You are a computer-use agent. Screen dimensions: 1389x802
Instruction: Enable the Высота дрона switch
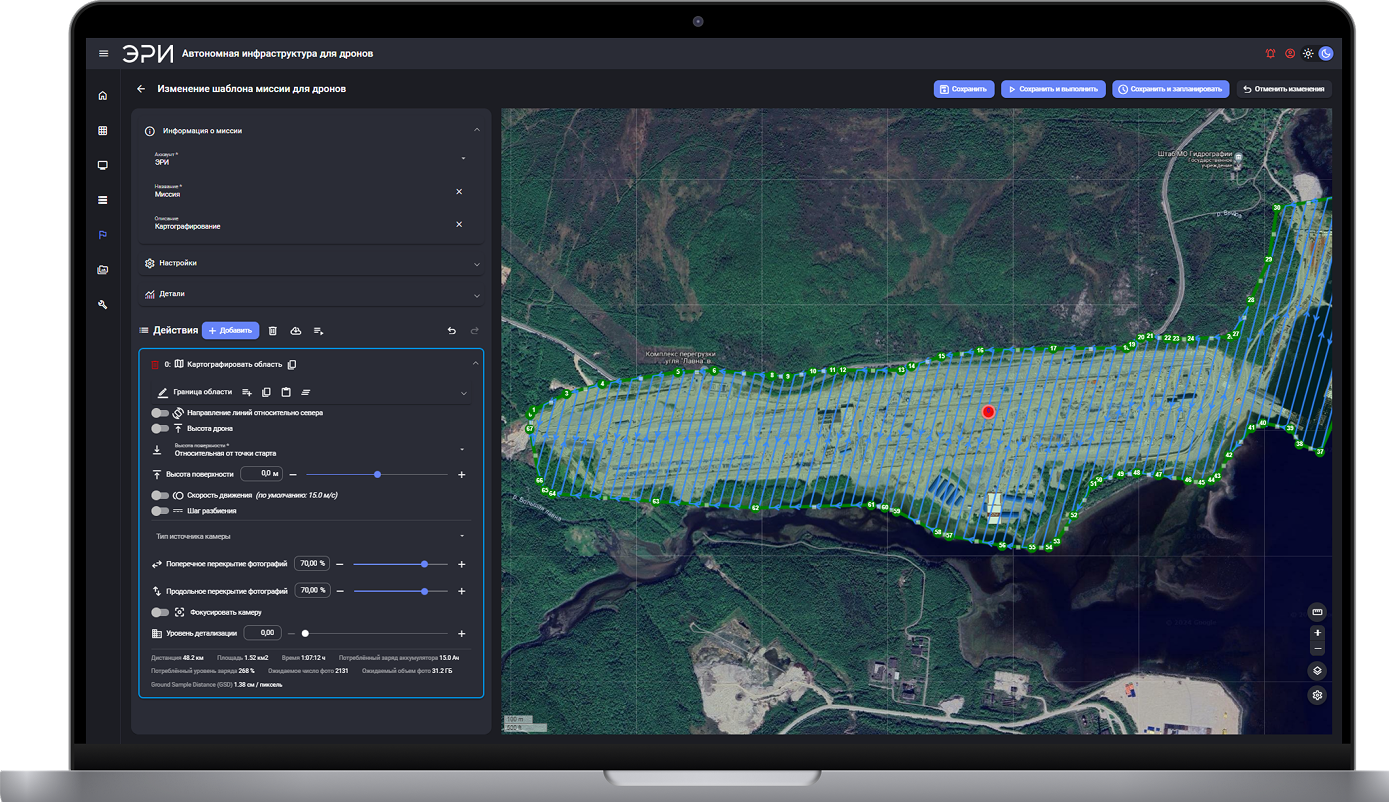pos(160,428)
